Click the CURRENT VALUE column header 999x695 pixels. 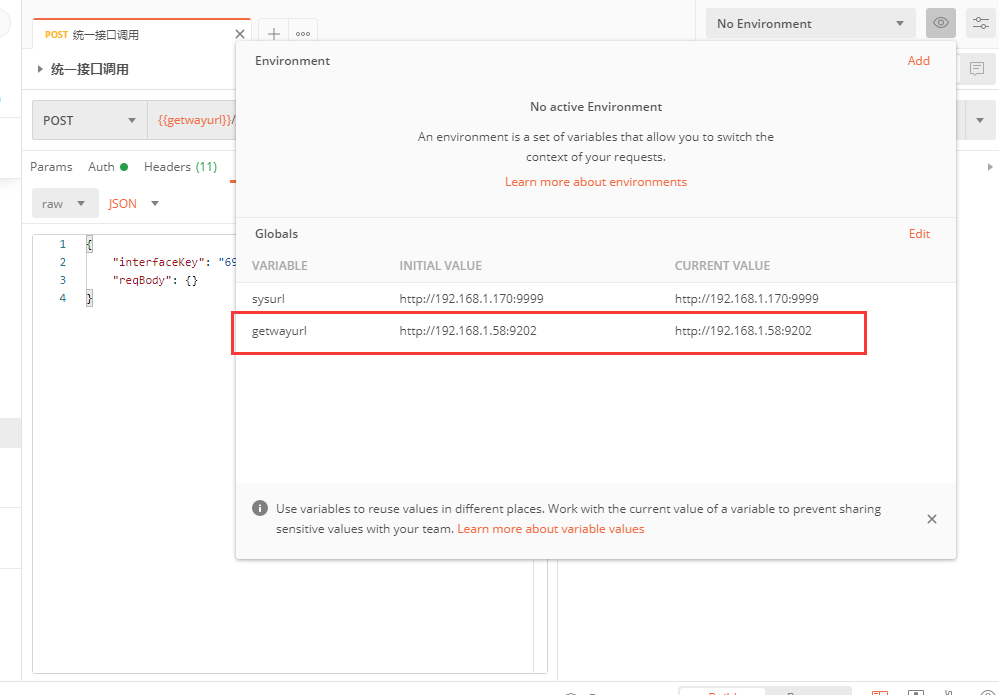tap(722, 266)
